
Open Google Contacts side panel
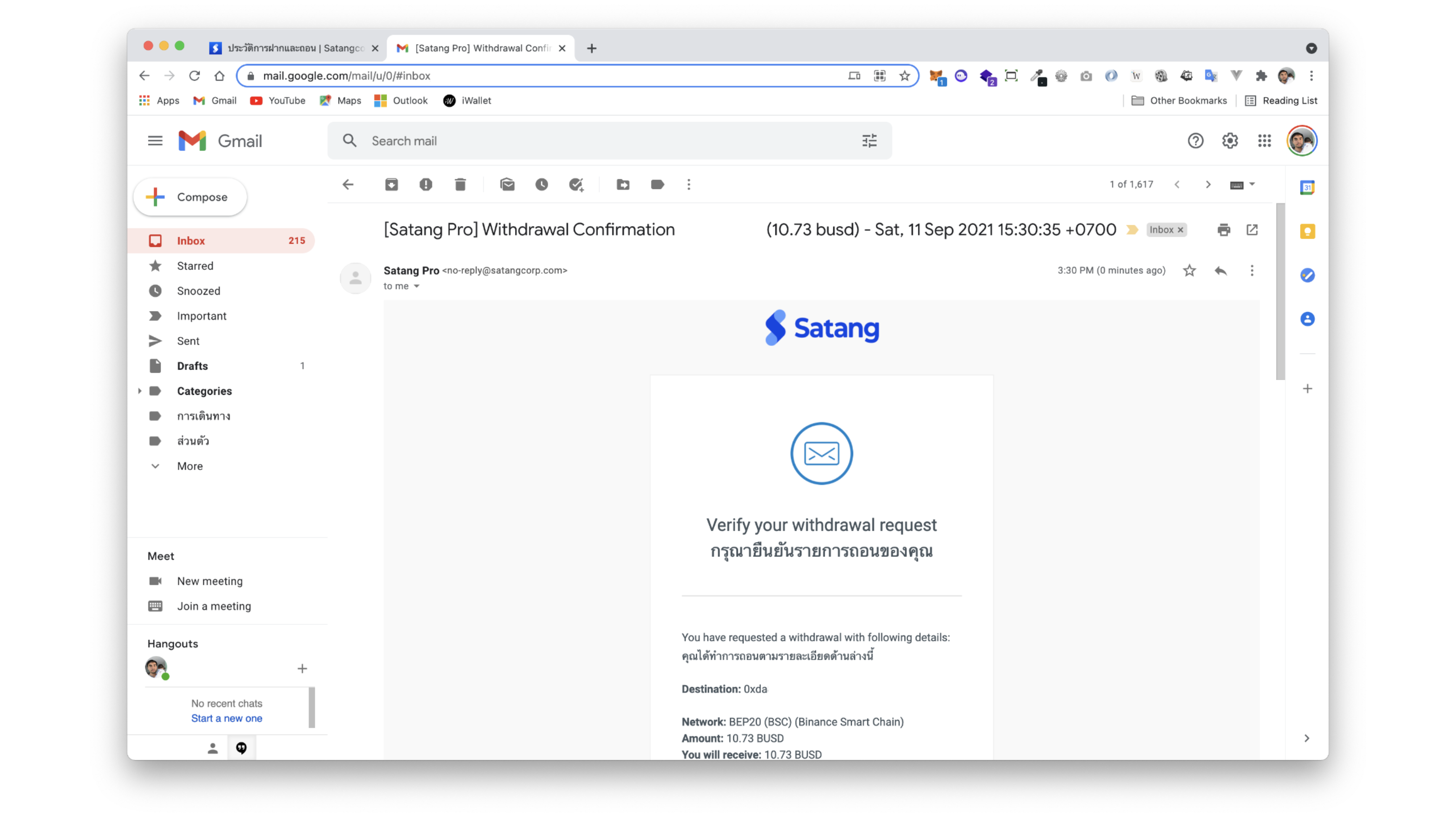point(1307,319)
